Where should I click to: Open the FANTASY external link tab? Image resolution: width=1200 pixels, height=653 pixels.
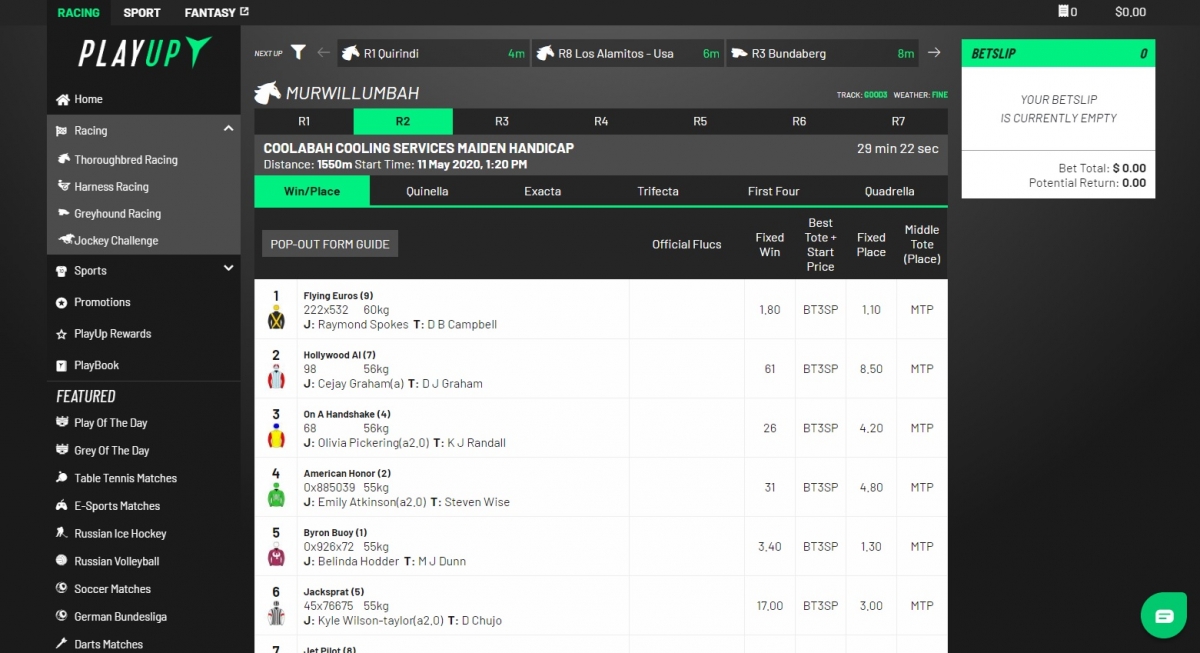click(217, 13)
